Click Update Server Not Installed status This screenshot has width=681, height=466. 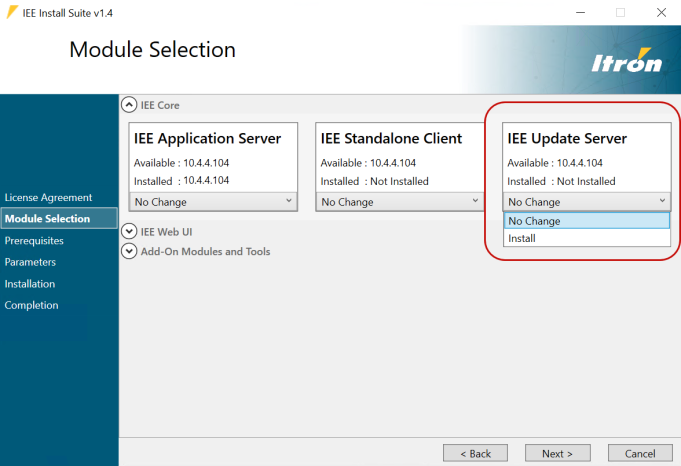[x=586, y=181]
